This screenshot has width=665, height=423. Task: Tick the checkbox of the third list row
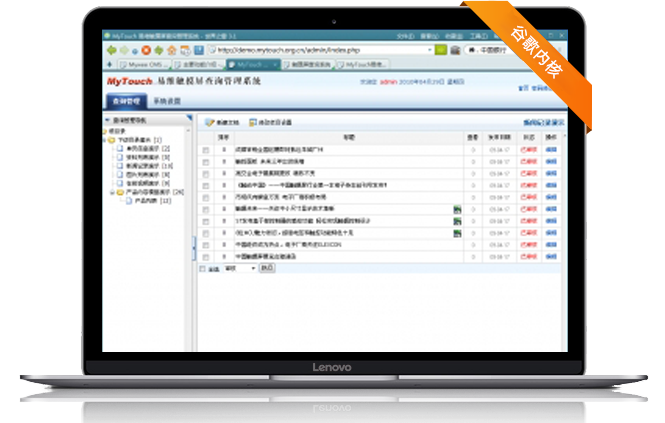point(206,174)
